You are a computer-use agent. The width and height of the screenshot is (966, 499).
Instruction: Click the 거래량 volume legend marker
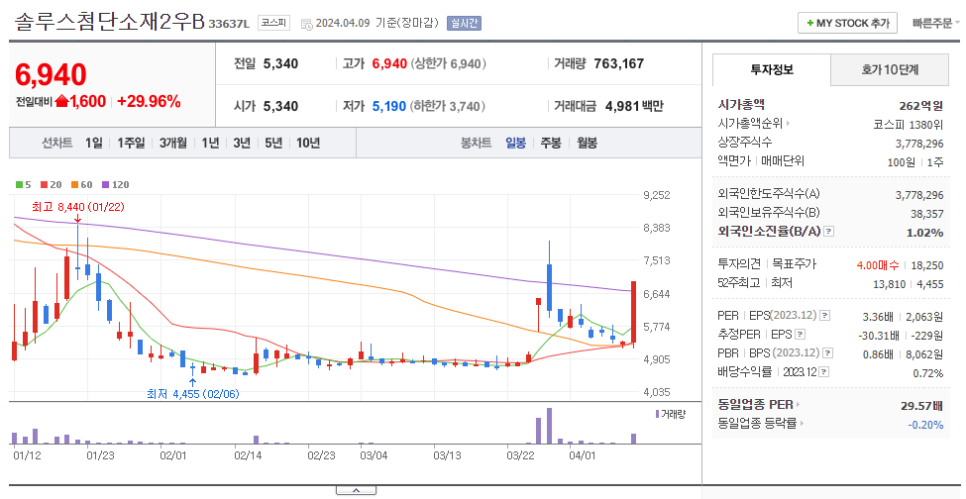[670, 414]
